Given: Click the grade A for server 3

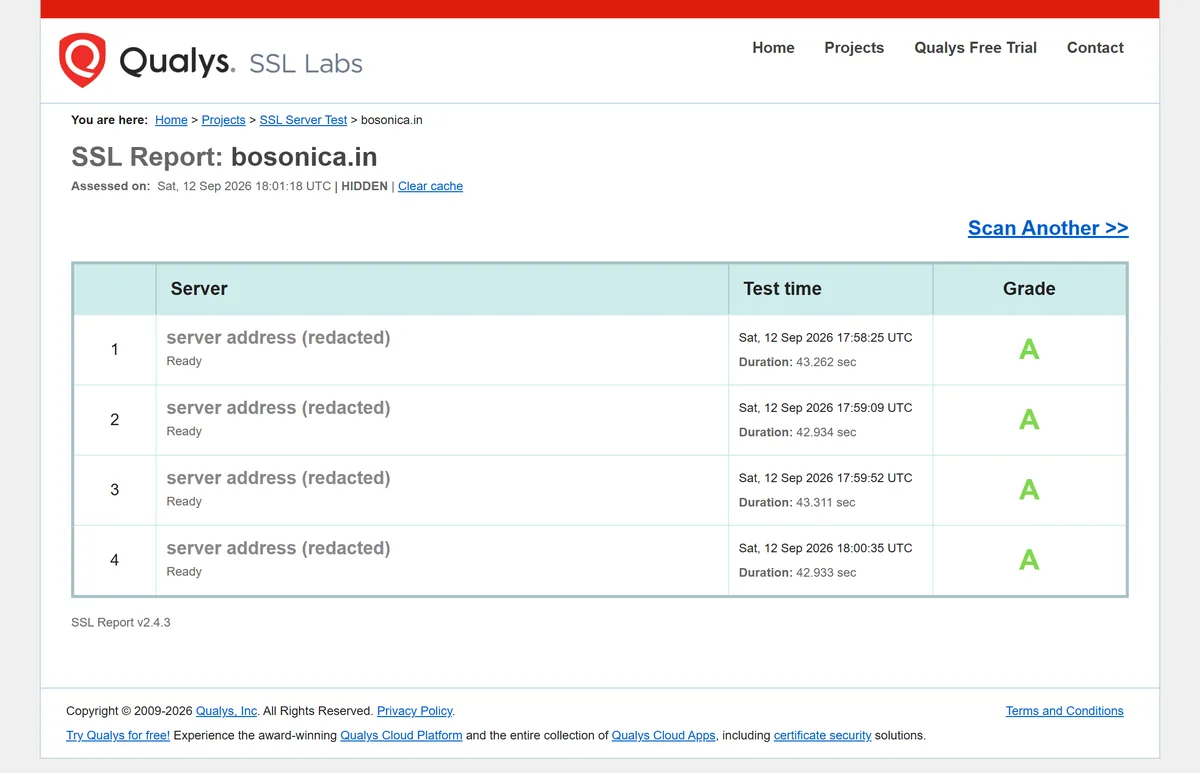Looking at the screenshot, I should tap(1029, 490).
